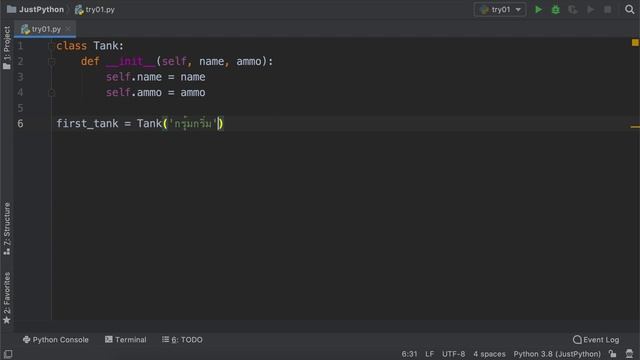The image size is (640, 360).
Task: Change LF line separator setting
Action: [429, 354]
